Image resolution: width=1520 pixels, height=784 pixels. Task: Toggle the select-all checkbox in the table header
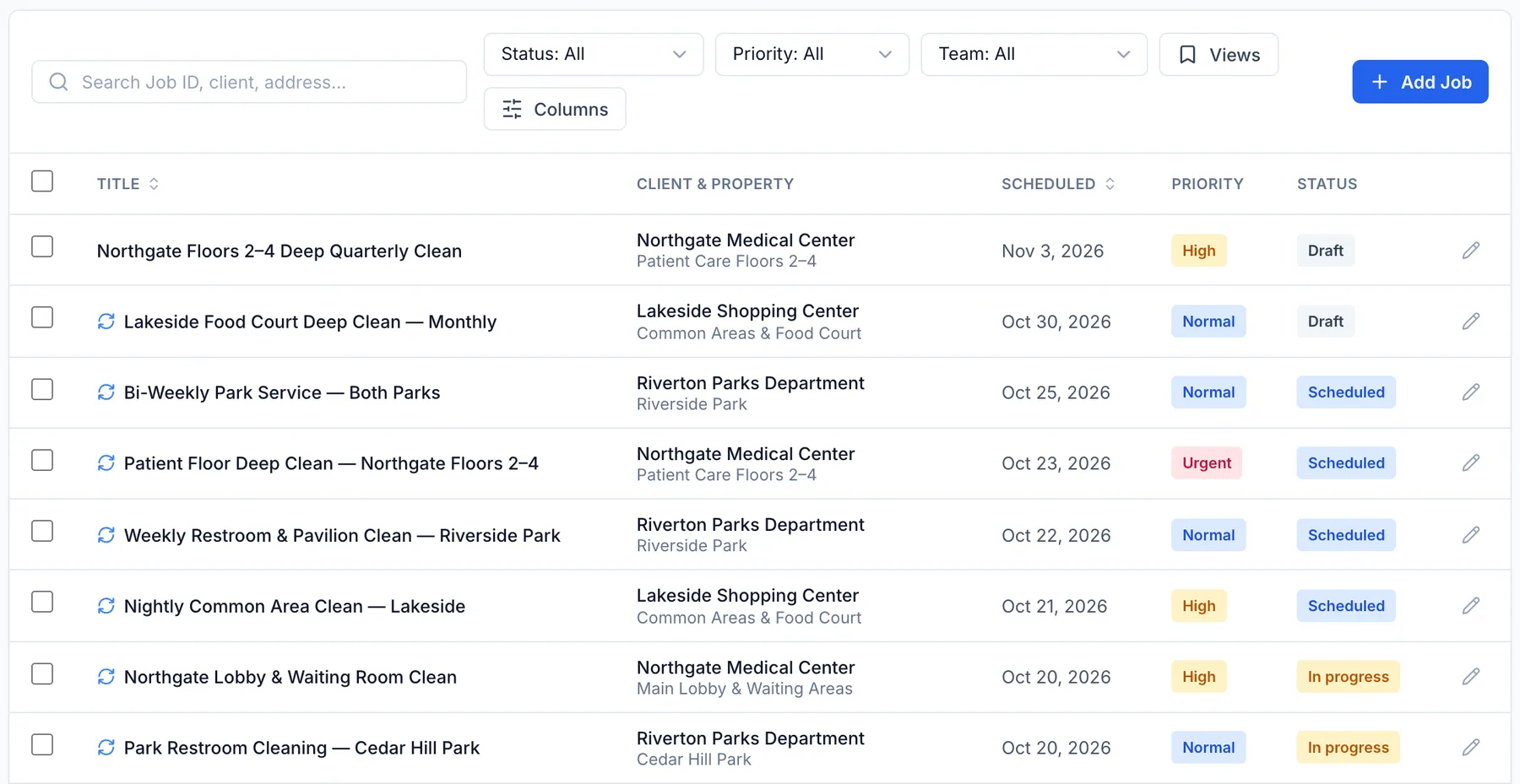pyautogui.click(x=42, y=181)
